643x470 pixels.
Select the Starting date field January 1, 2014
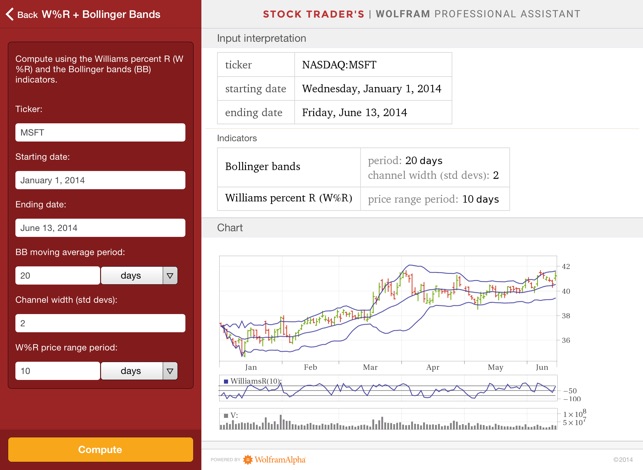pos(100,180)
